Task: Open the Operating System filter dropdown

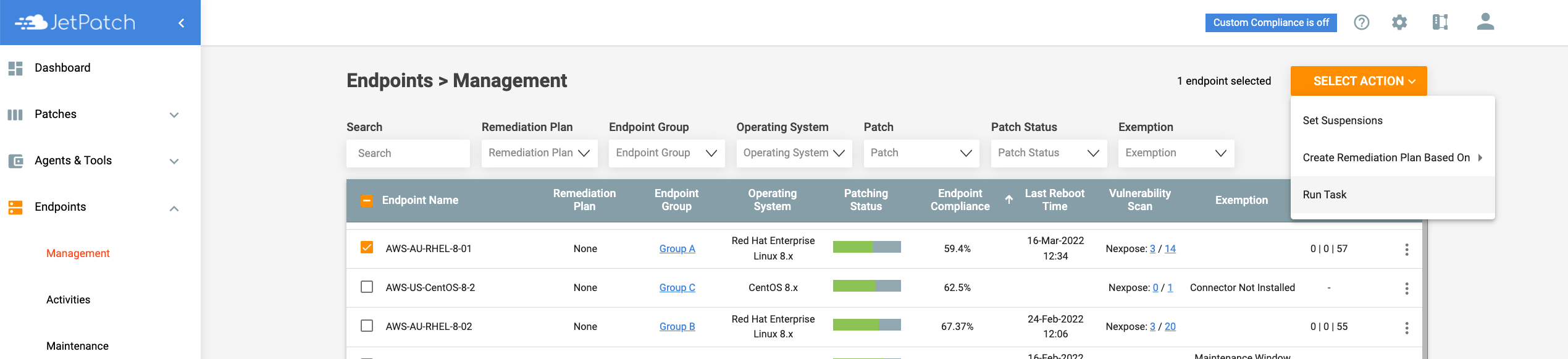Action: 794,153
